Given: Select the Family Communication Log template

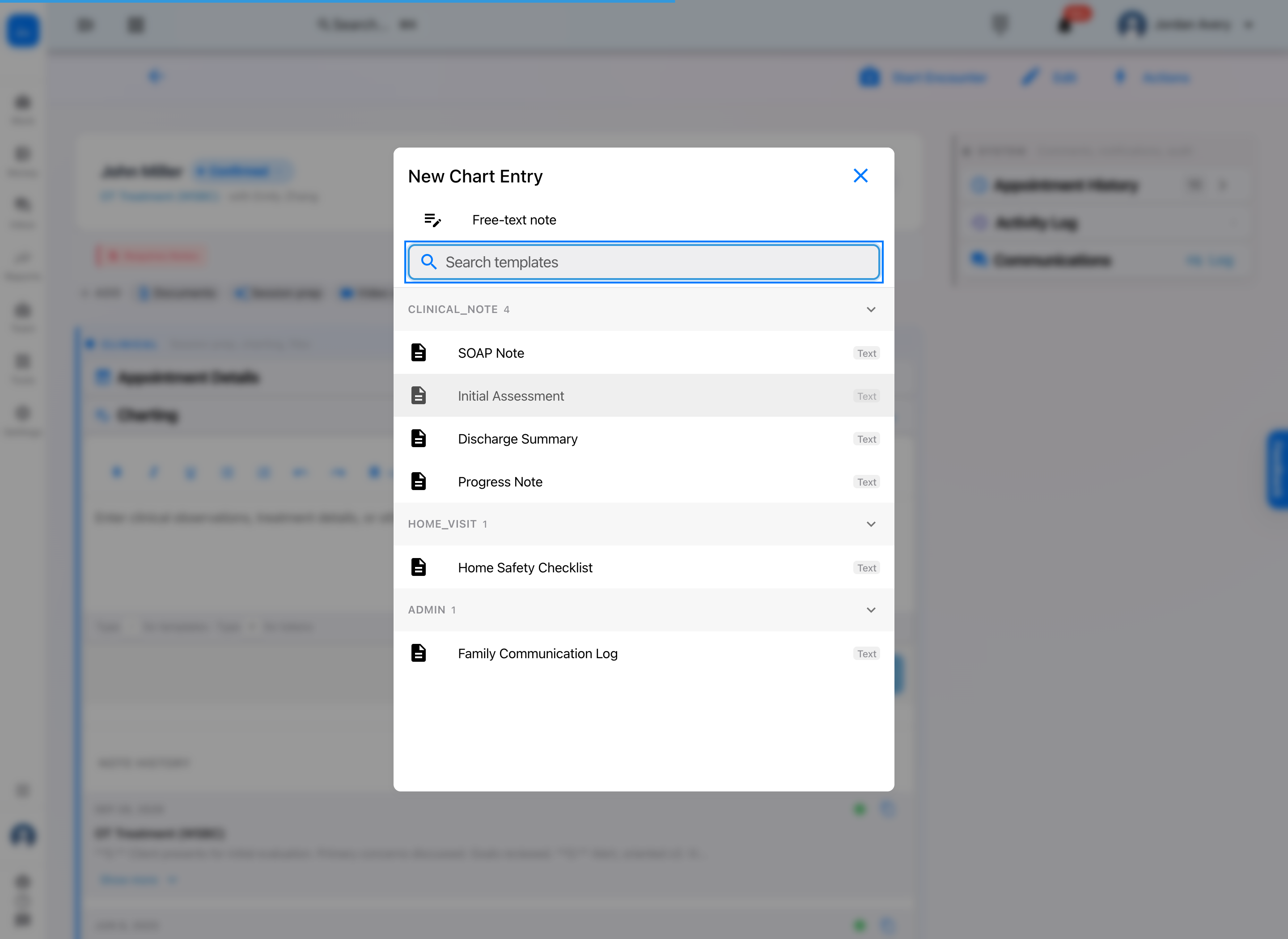Looking at the screenshot, I should 644,654.
